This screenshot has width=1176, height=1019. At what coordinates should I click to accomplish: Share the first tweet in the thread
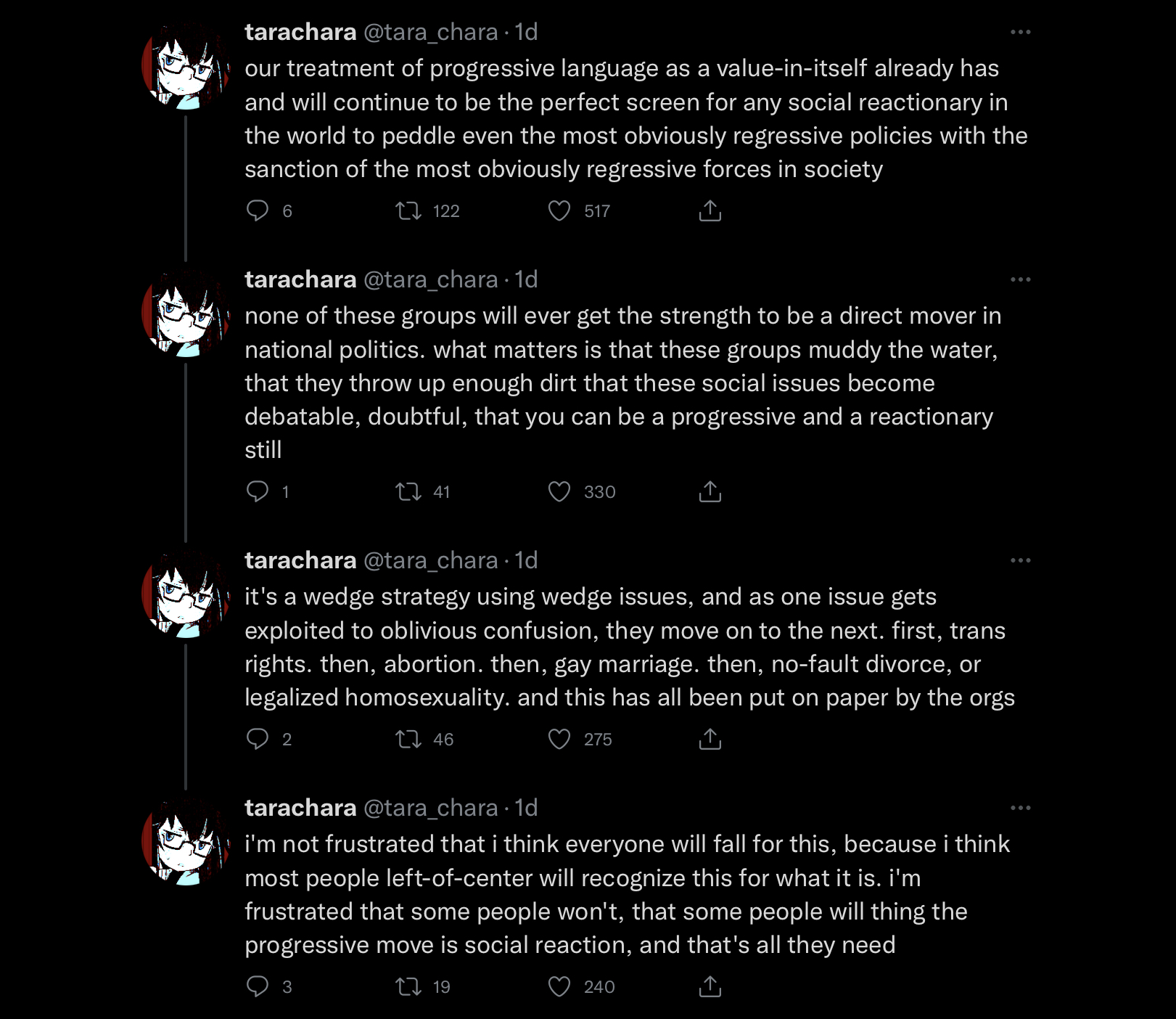[710, 210]
